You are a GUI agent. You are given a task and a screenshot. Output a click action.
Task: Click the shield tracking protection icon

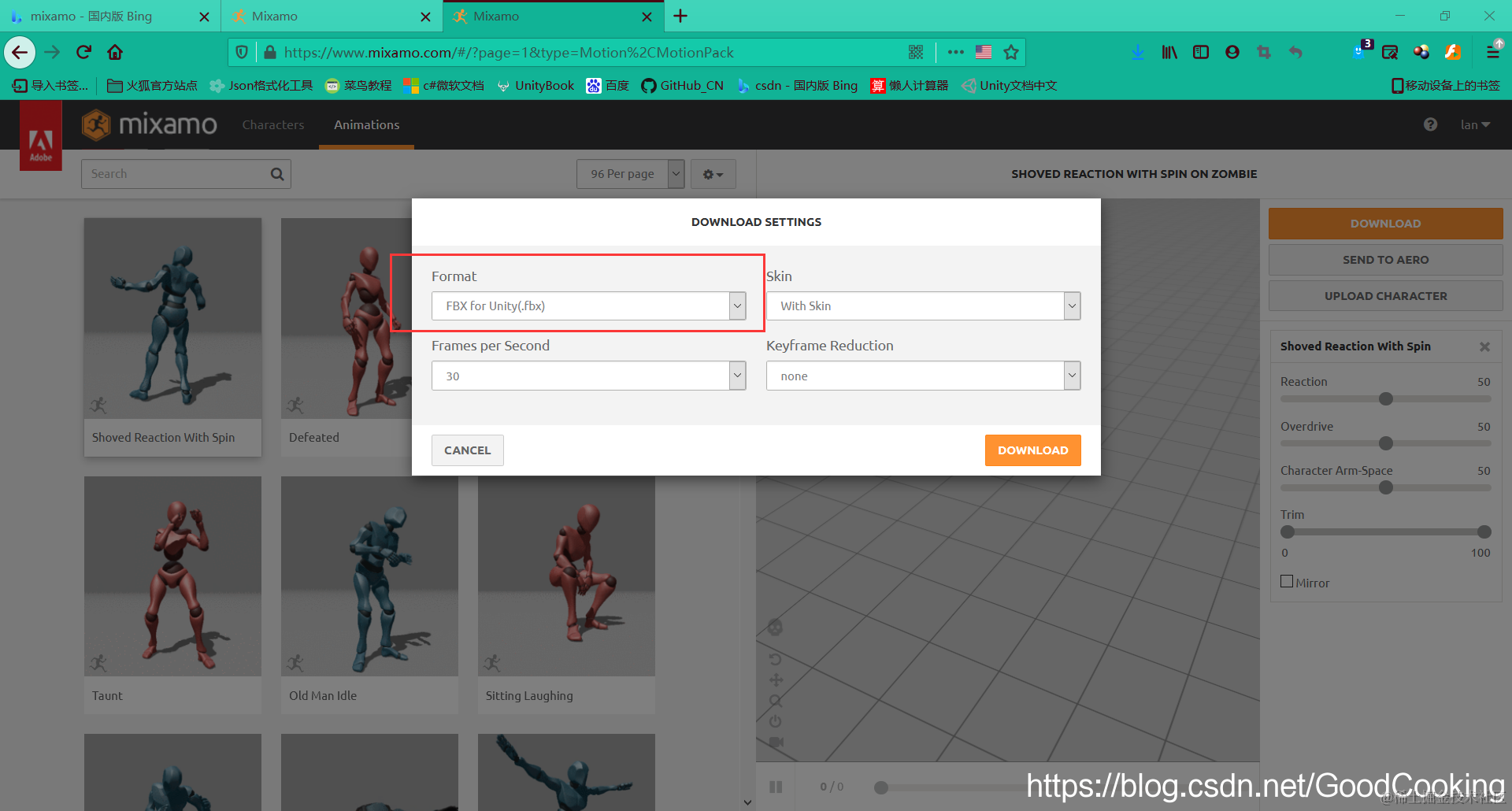[242, 53]
